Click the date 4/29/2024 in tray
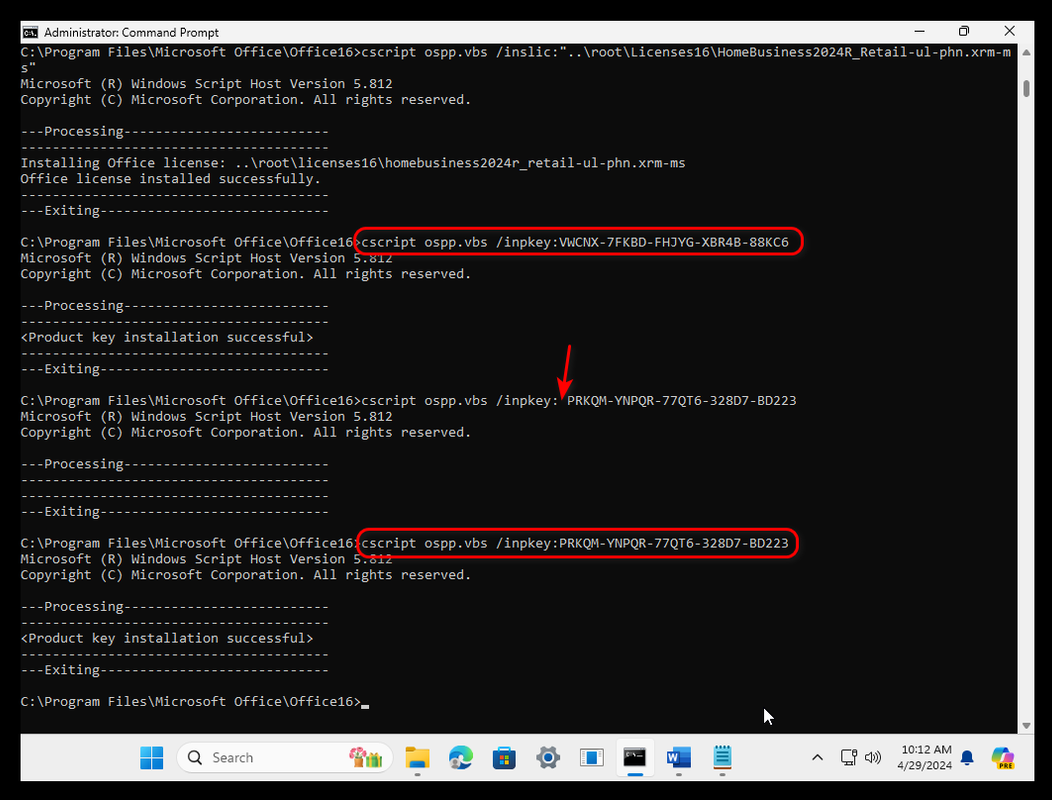The image size is (1052, 800). [925, 765]
